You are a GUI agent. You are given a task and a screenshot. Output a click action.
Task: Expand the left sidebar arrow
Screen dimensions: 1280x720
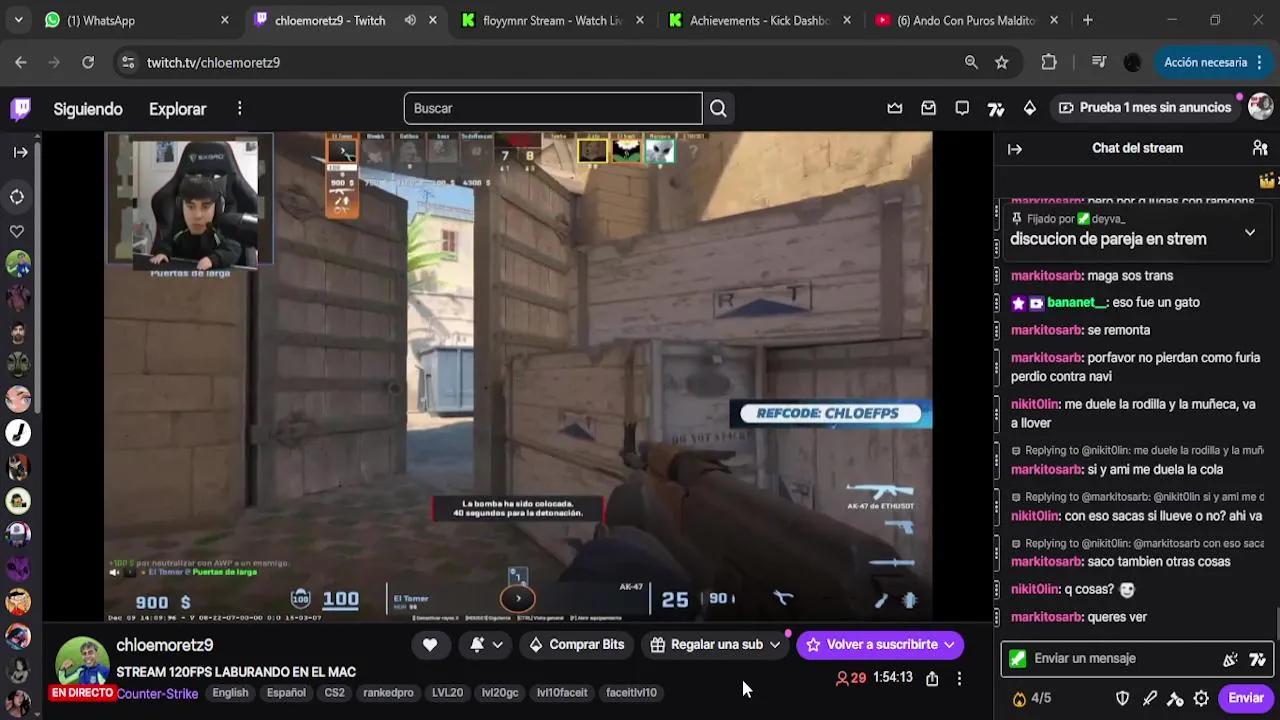(20, 152)
